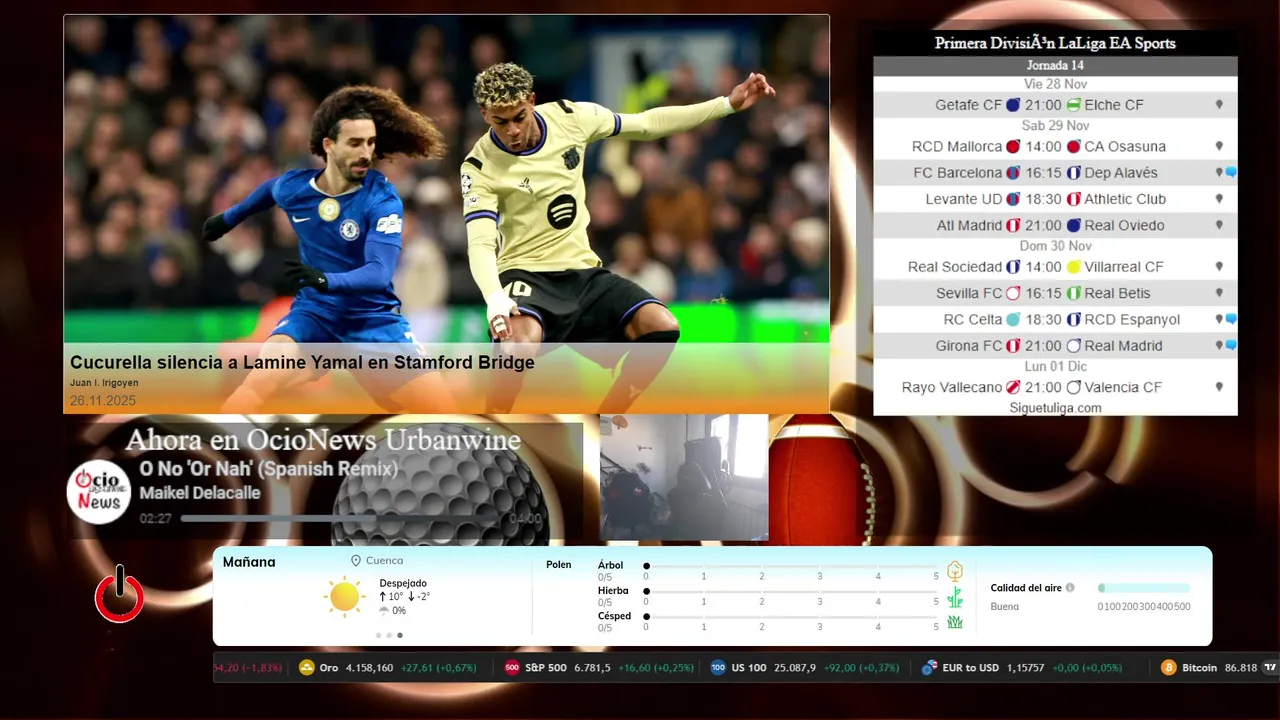Click the Buena air quality label
The width and height of the screenshot is (1280, 720).
point(1004,607)
